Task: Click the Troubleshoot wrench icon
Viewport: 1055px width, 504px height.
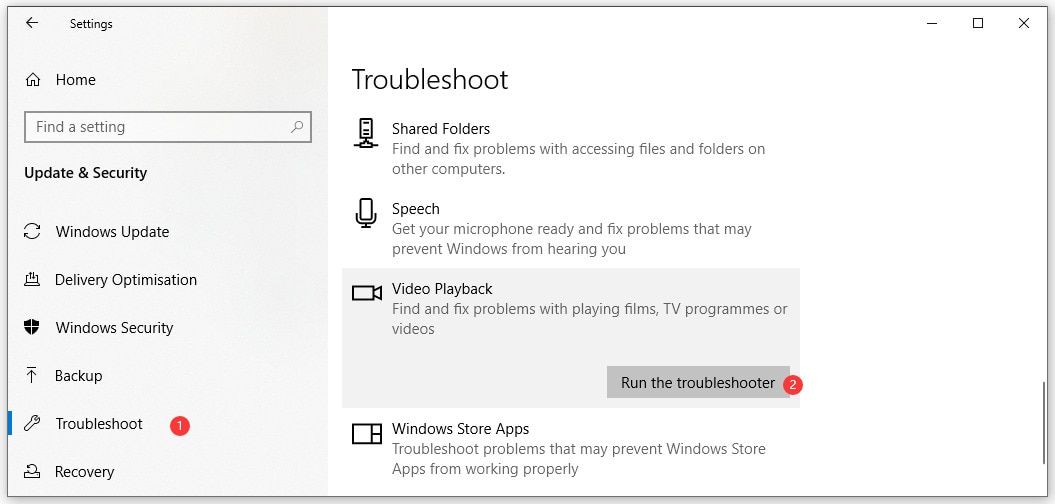Action: pos(33,424)
